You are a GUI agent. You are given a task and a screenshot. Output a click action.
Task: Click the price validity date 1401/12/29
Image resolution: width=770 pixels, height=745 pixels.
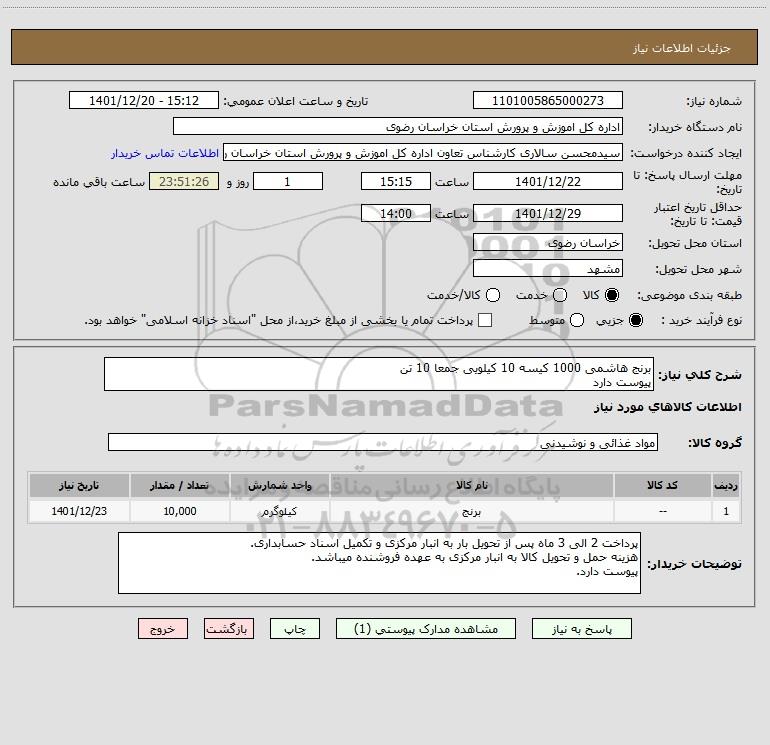tap(548, 213)
